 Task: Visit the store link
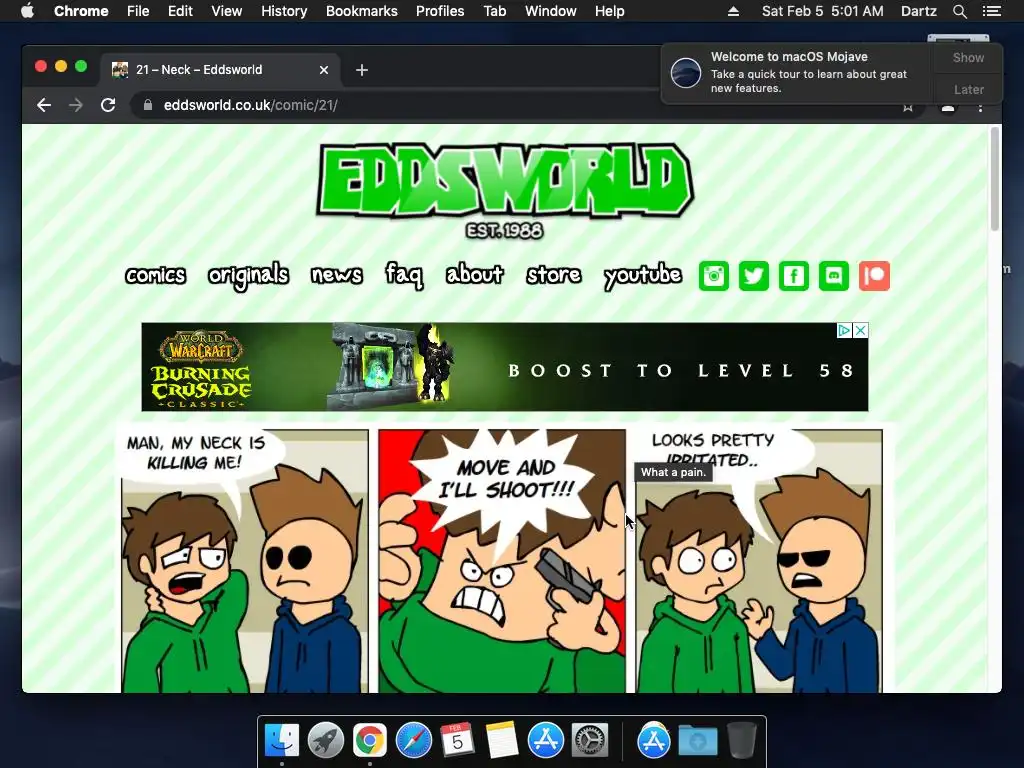(554, 275)
